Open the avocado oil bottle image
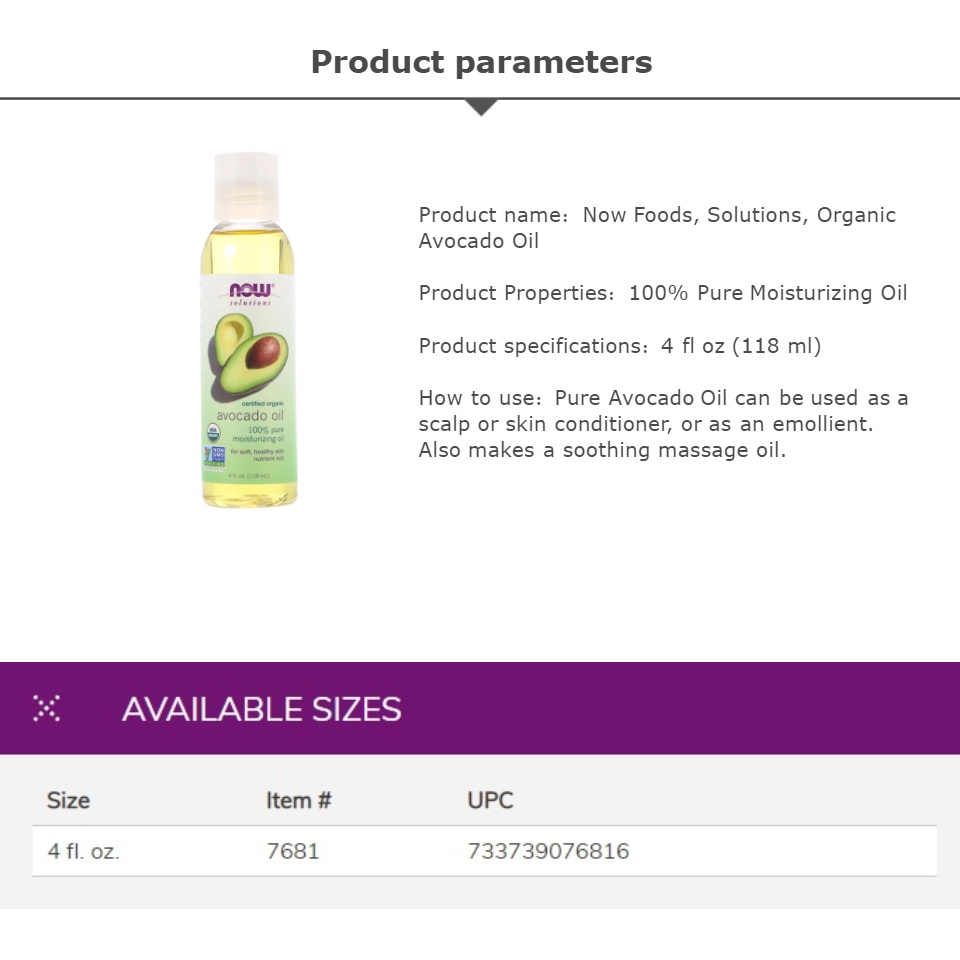The image size is (960, 960). point(249,330)
